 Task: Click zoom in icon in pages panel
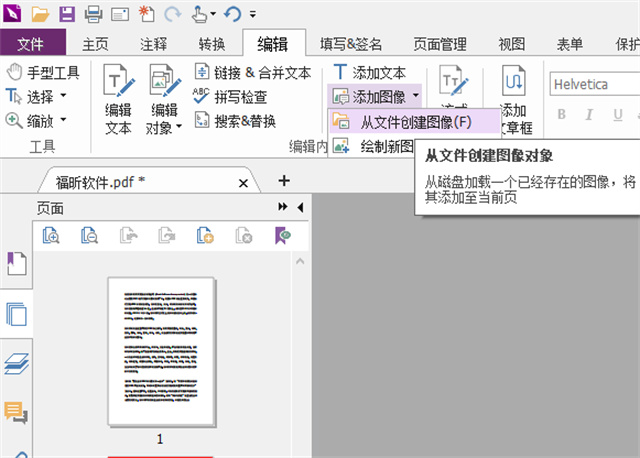tap(51, 236)
